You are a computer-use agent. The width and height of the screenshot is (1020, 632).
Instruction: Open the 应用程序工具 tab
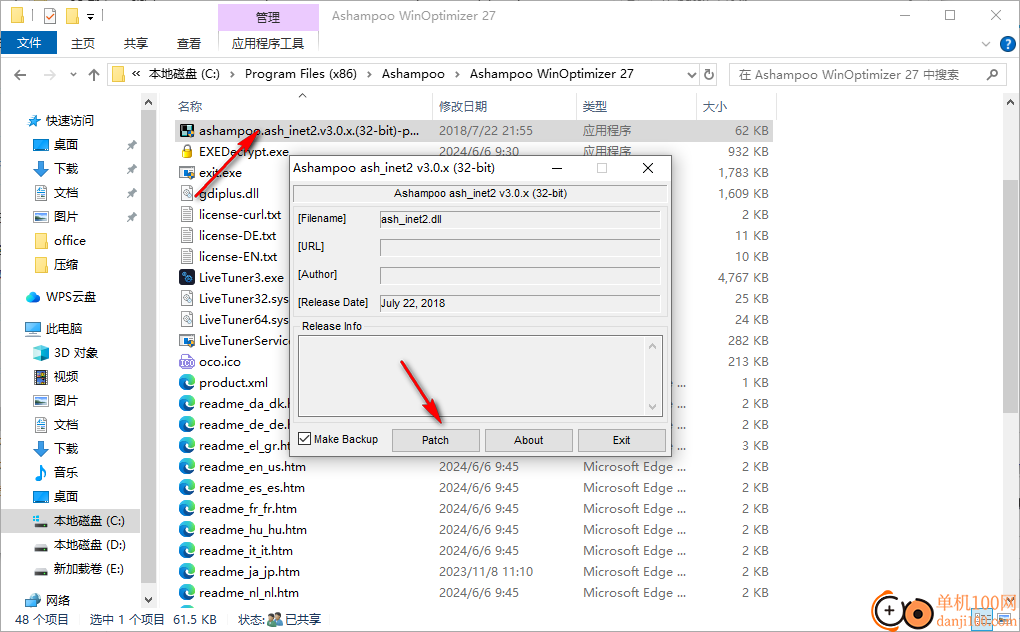pyautogui.click(x=268, y=44)
